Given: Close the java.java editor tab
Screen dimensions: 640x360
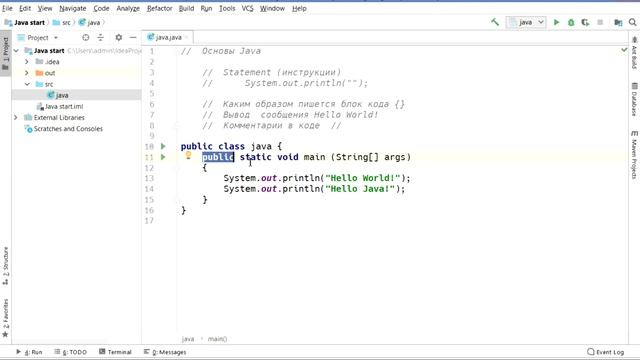Looking at the screenshot, I should (x=187, y=38).
